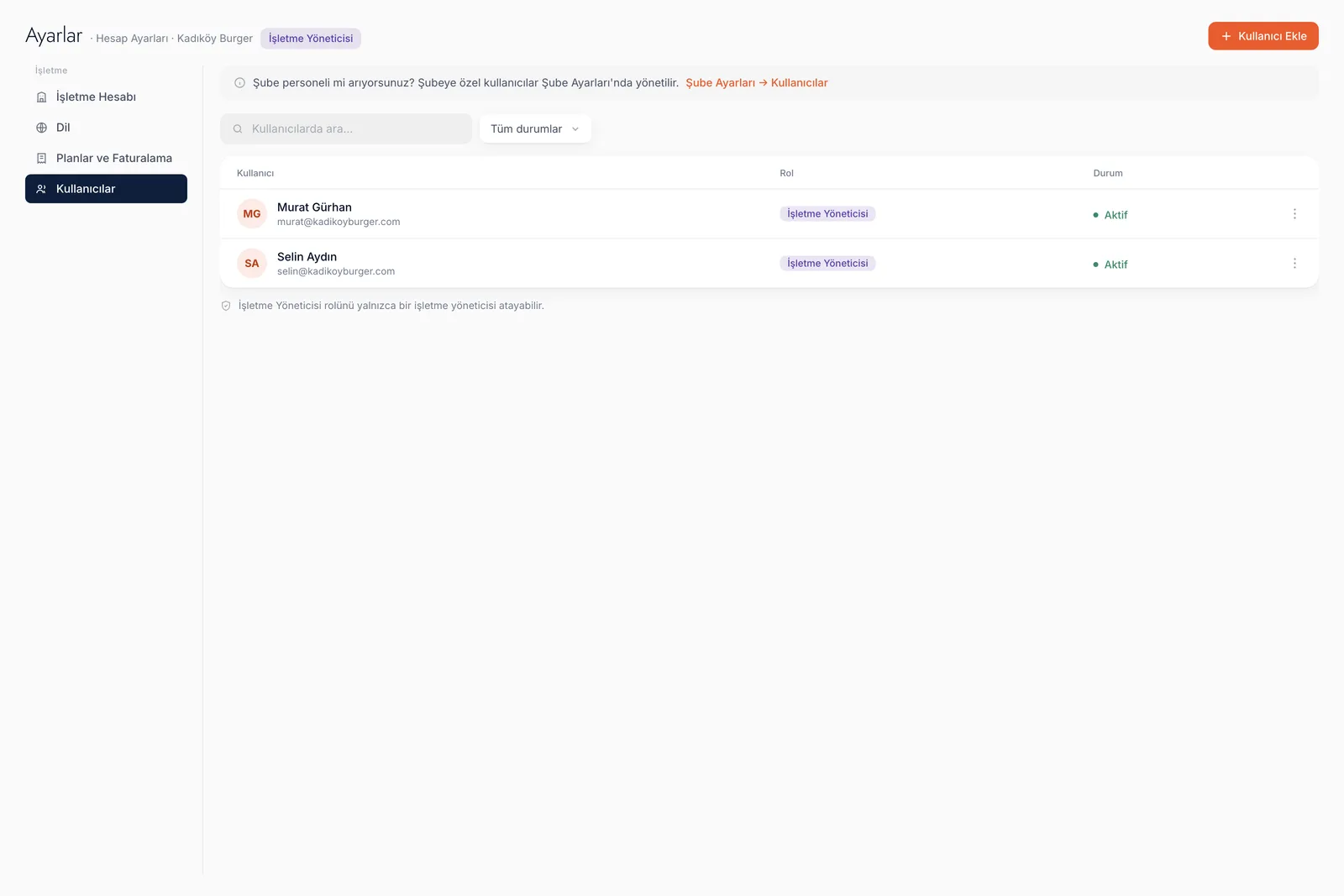Click the SA avatar of Selin Aydın
Screen dimensions: 1344x896
pos(252,264)
